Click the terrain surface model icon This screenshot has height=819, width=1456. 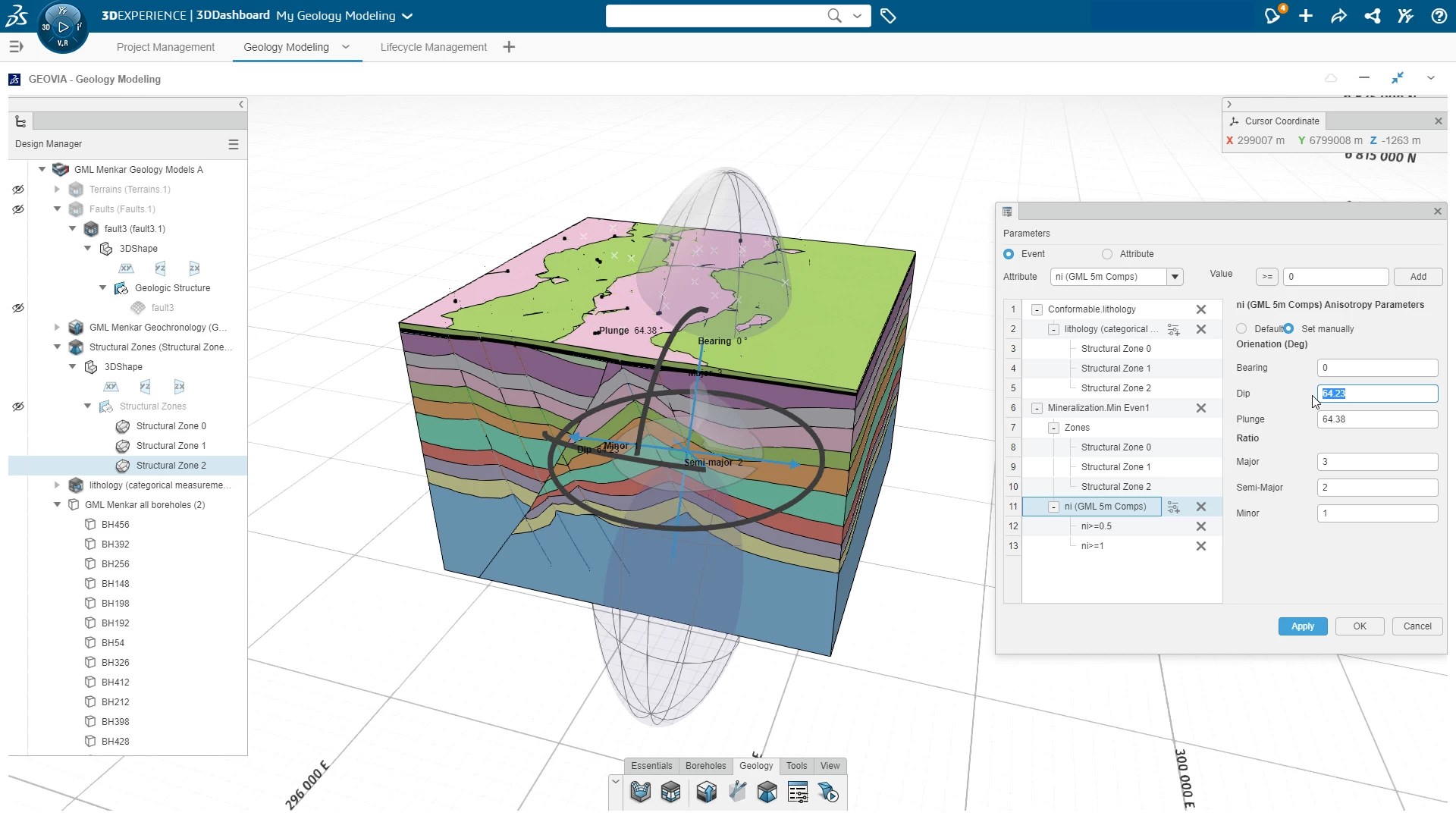coord(641,793)
